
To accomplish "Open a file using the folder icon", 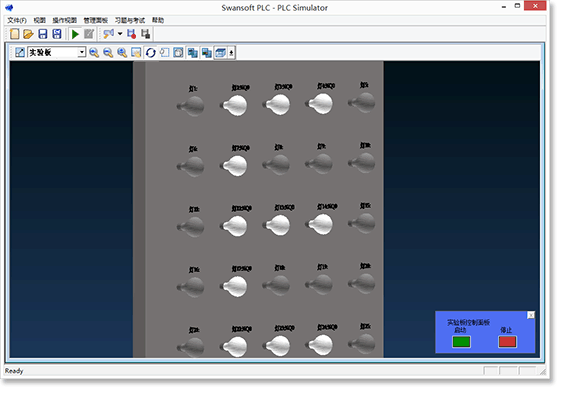I will tap(28, 34).
